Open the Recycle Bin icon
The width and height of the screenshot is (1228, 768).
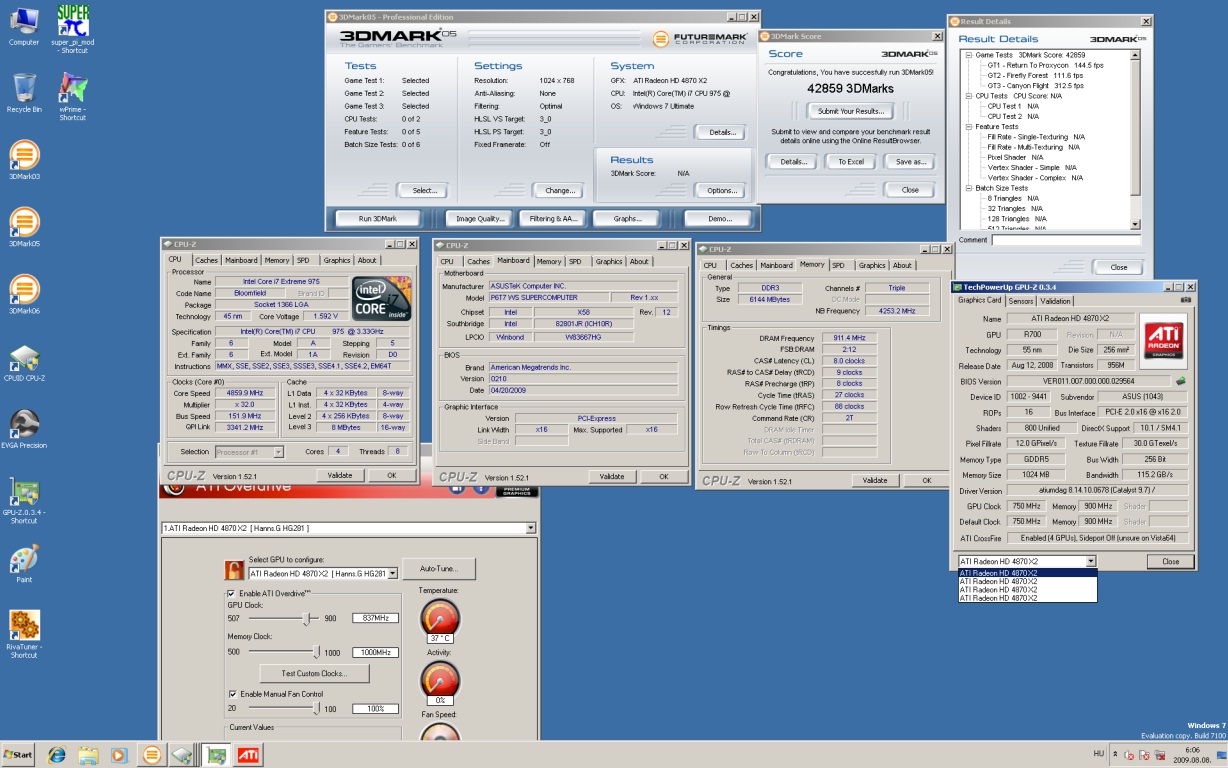(24, 87)
